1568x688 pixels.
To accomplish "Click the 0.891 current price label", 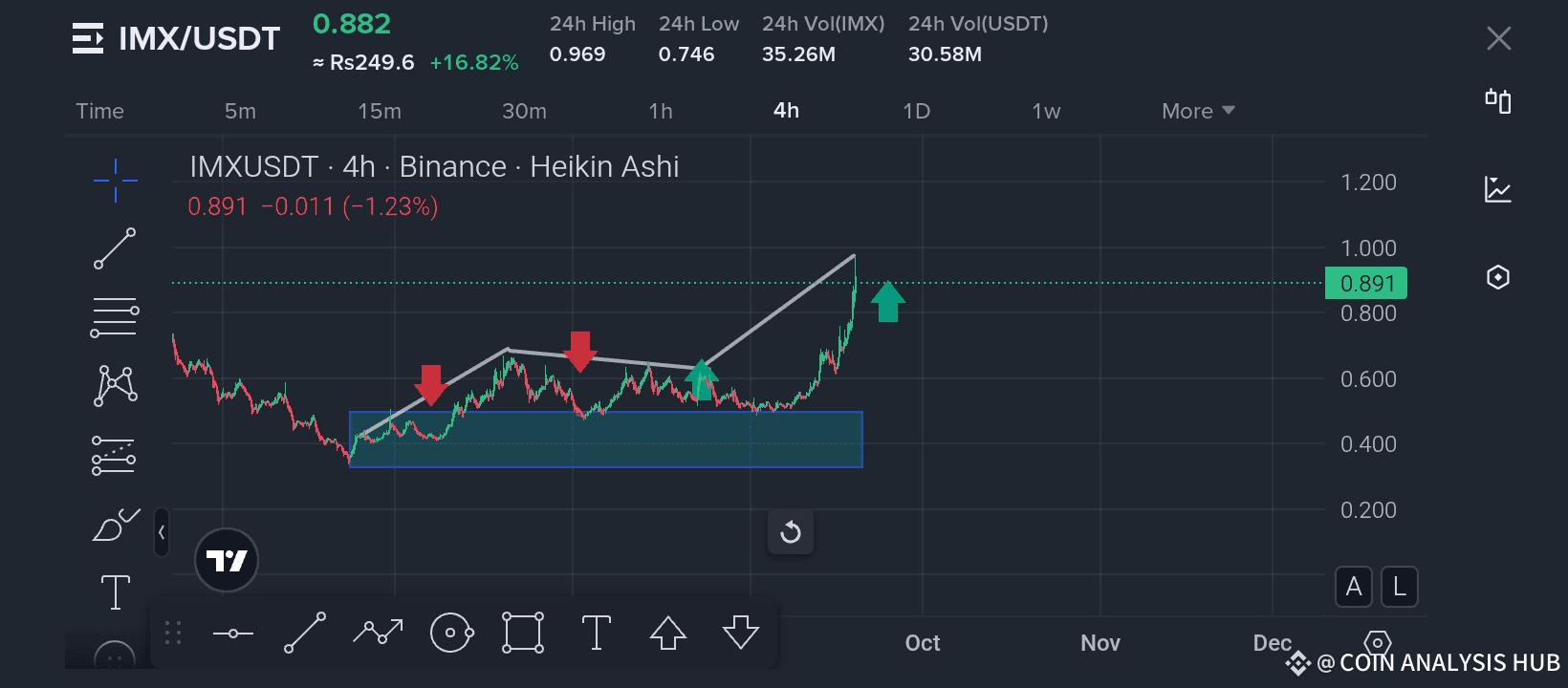I will 1366,284.
